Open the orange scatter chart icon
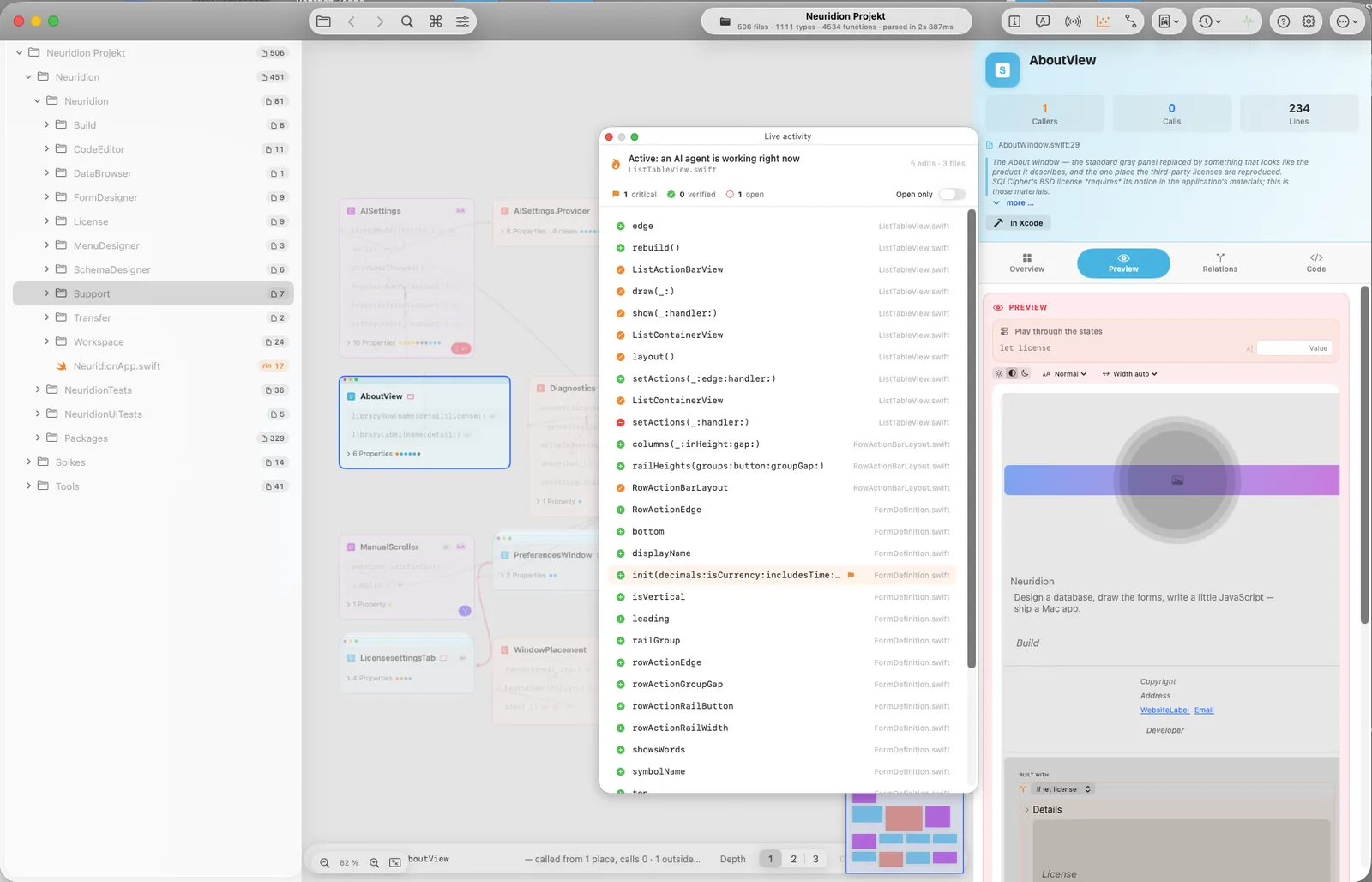This screenshot has width=1372, height=882. tap(1103, 21)
